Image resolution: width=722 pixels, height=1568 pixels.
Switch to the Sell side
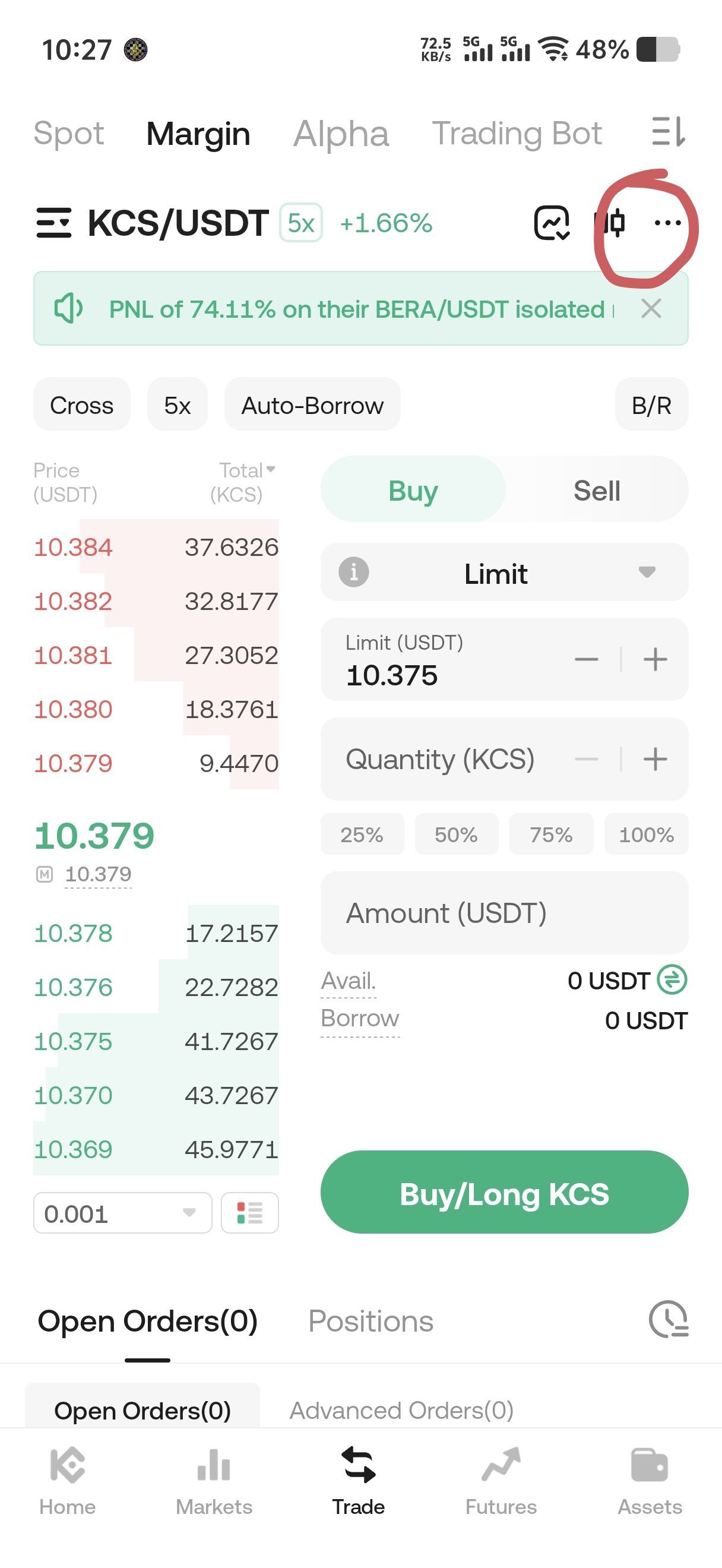(x=596, y=491)
